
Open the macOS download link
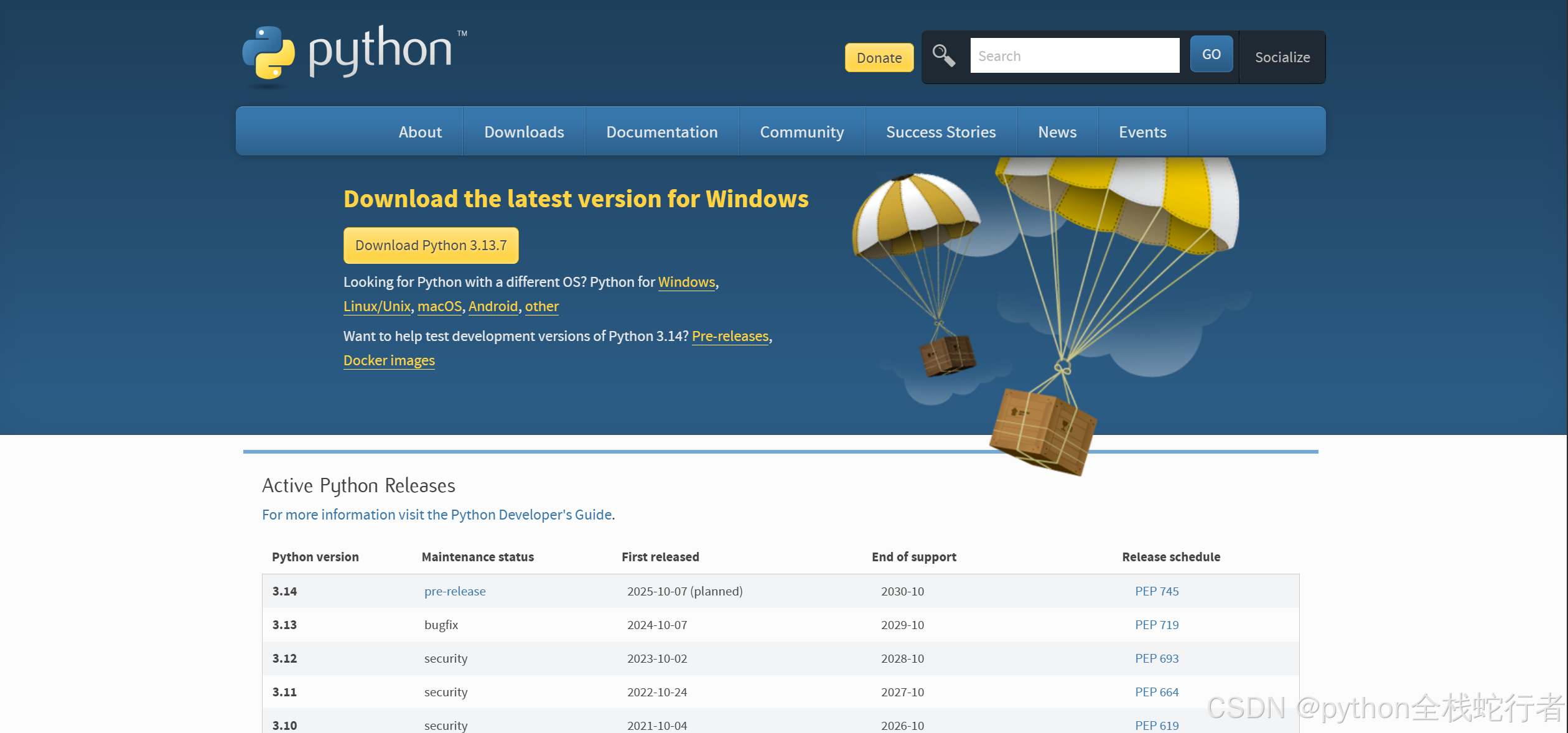tap(439, 306)
